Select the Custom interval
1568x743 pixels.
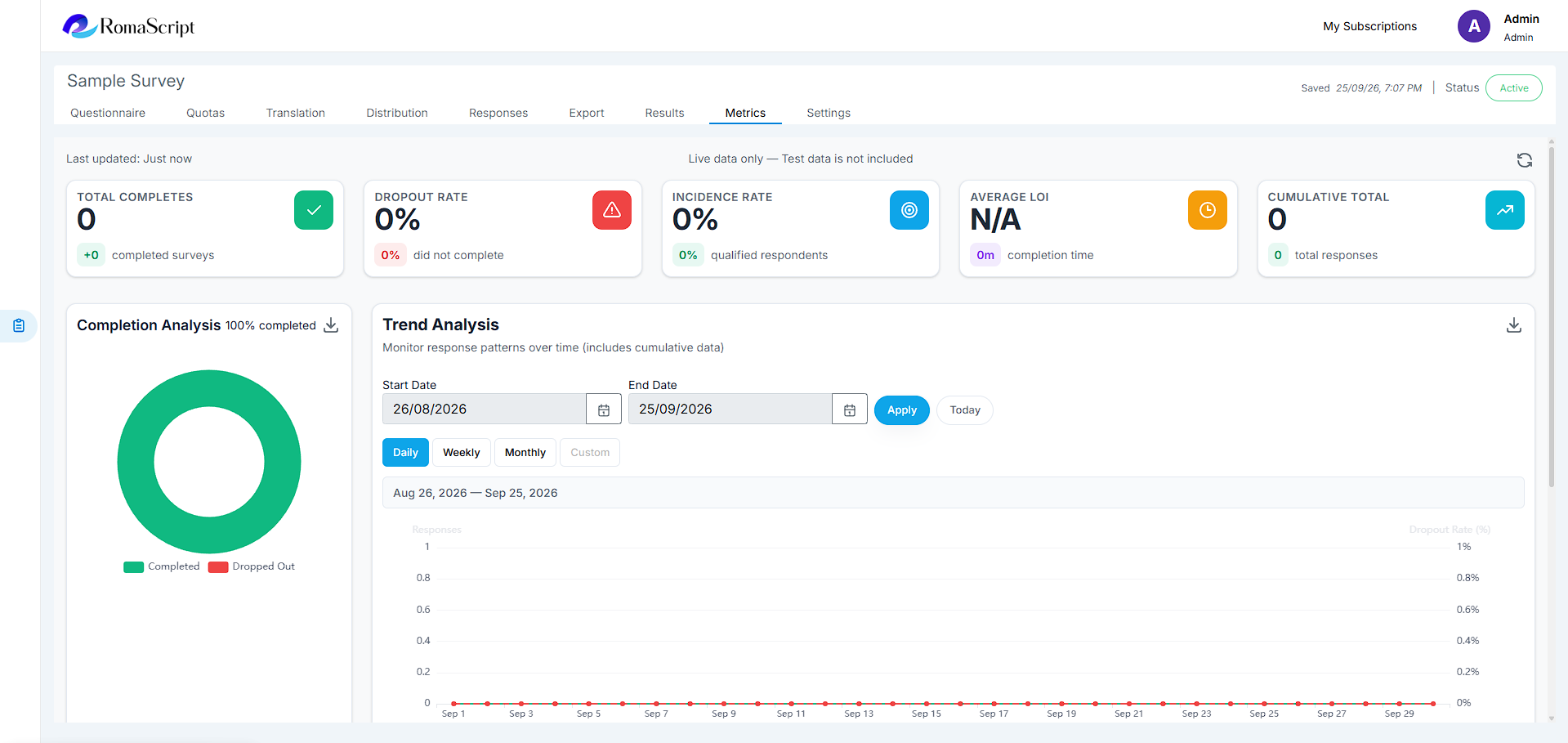tap(590, 453)
